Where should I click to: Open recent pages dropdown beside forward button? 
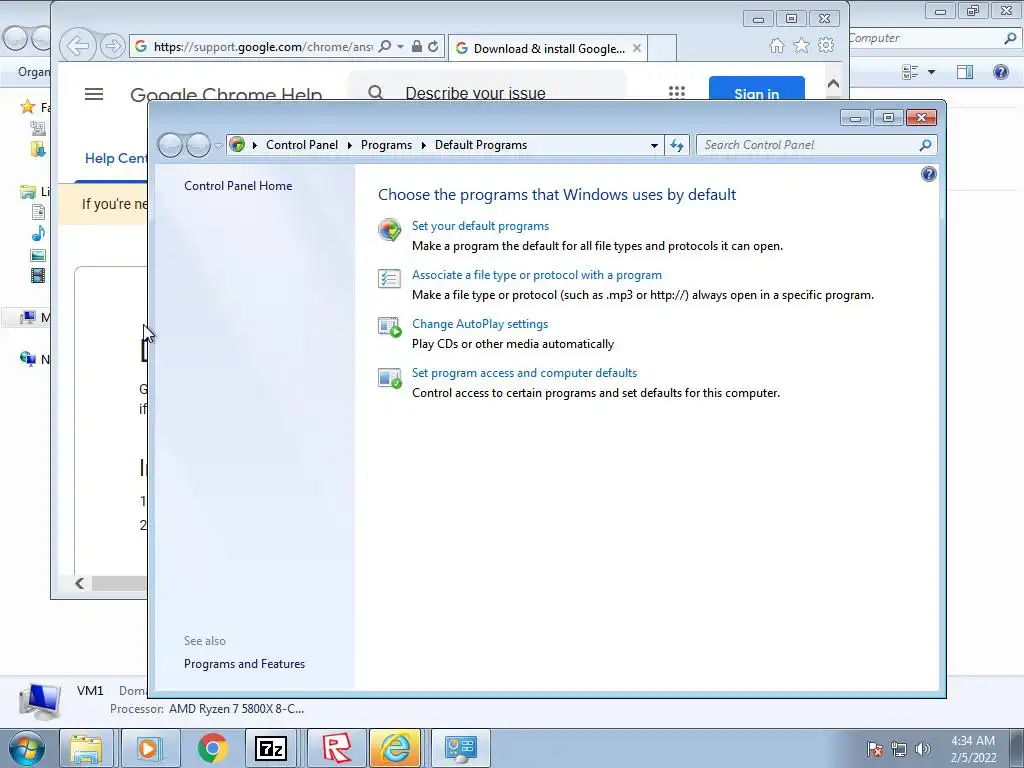pyautogui.click(x=218, y=146)
